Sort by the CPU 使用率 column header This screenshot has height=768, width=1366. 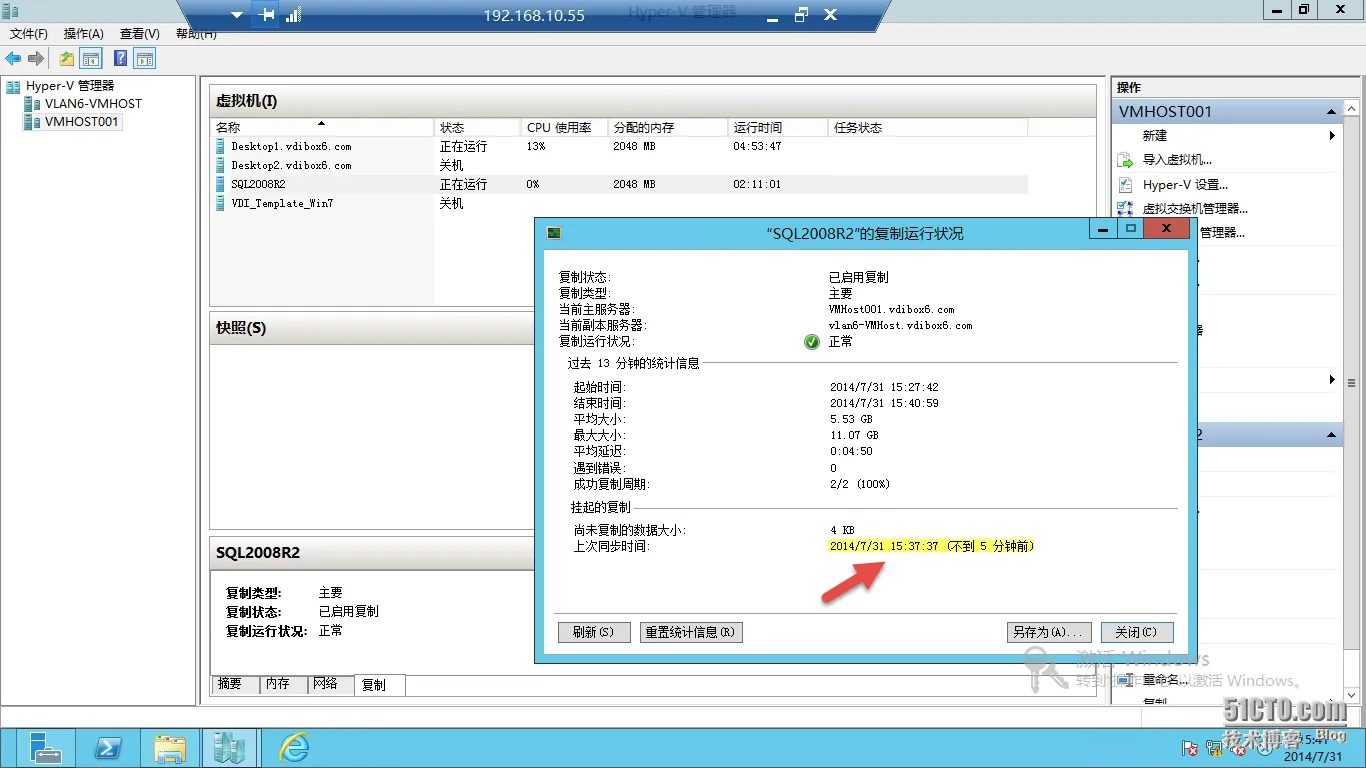point(564,128)
